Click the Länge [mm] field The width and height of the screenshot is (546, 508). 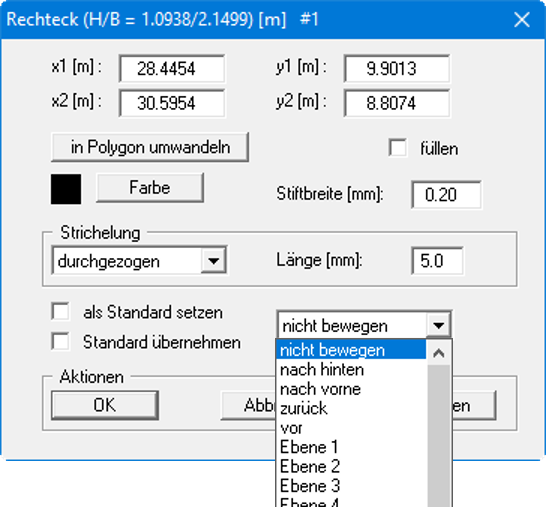[x=437, y=260]
